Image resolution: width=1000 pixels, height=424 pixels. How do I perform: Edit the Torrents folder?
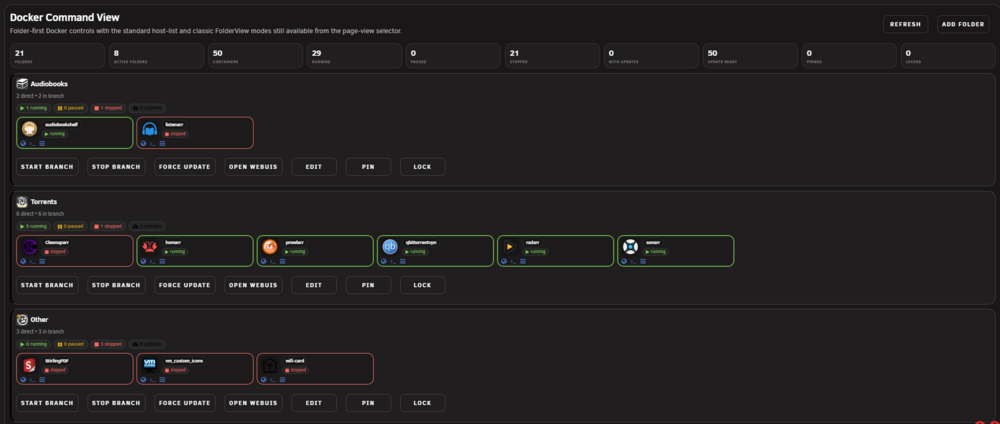tap(314, 285)
